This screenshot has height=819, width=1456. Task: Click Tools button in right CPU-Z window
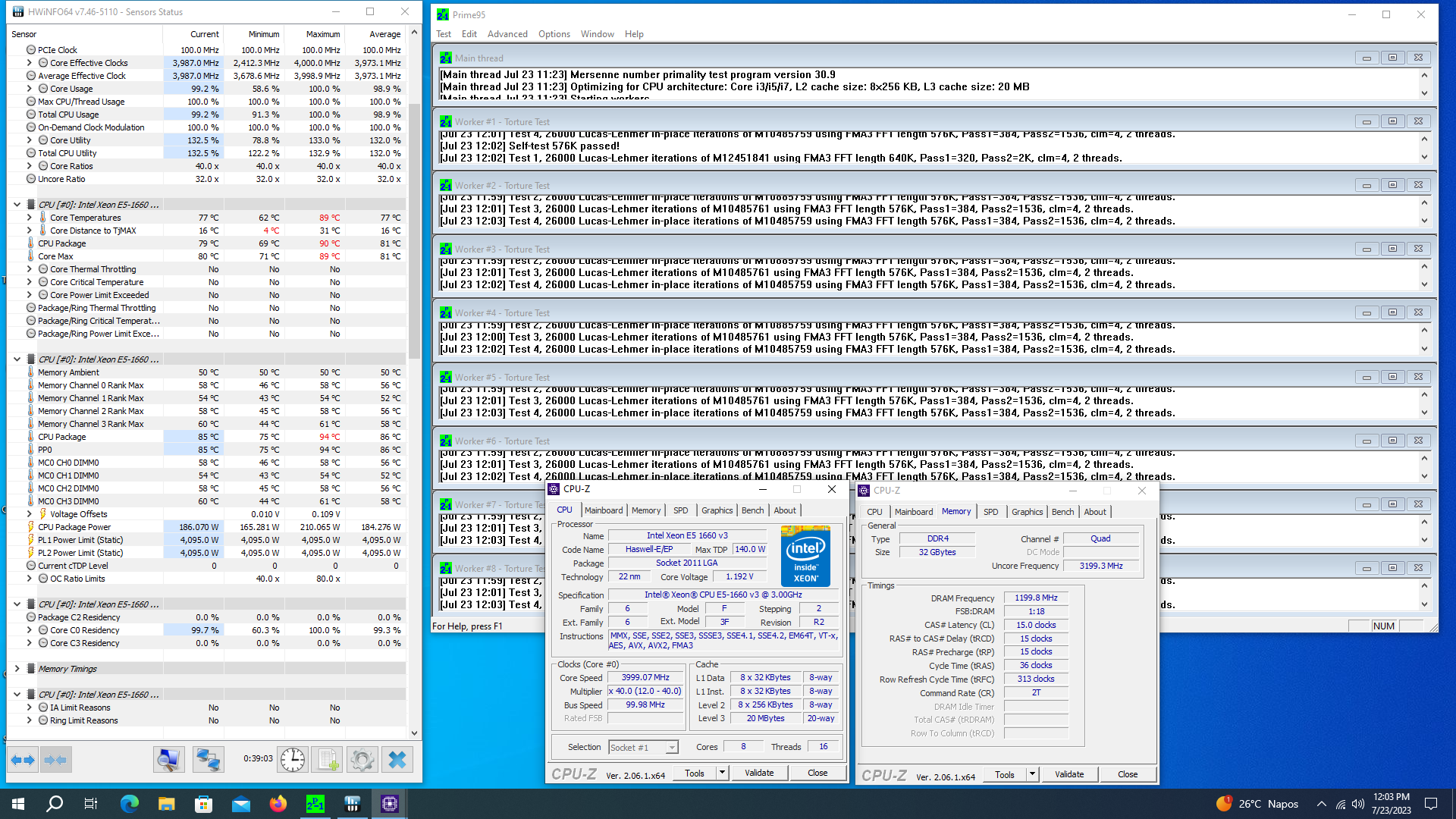1005,774
